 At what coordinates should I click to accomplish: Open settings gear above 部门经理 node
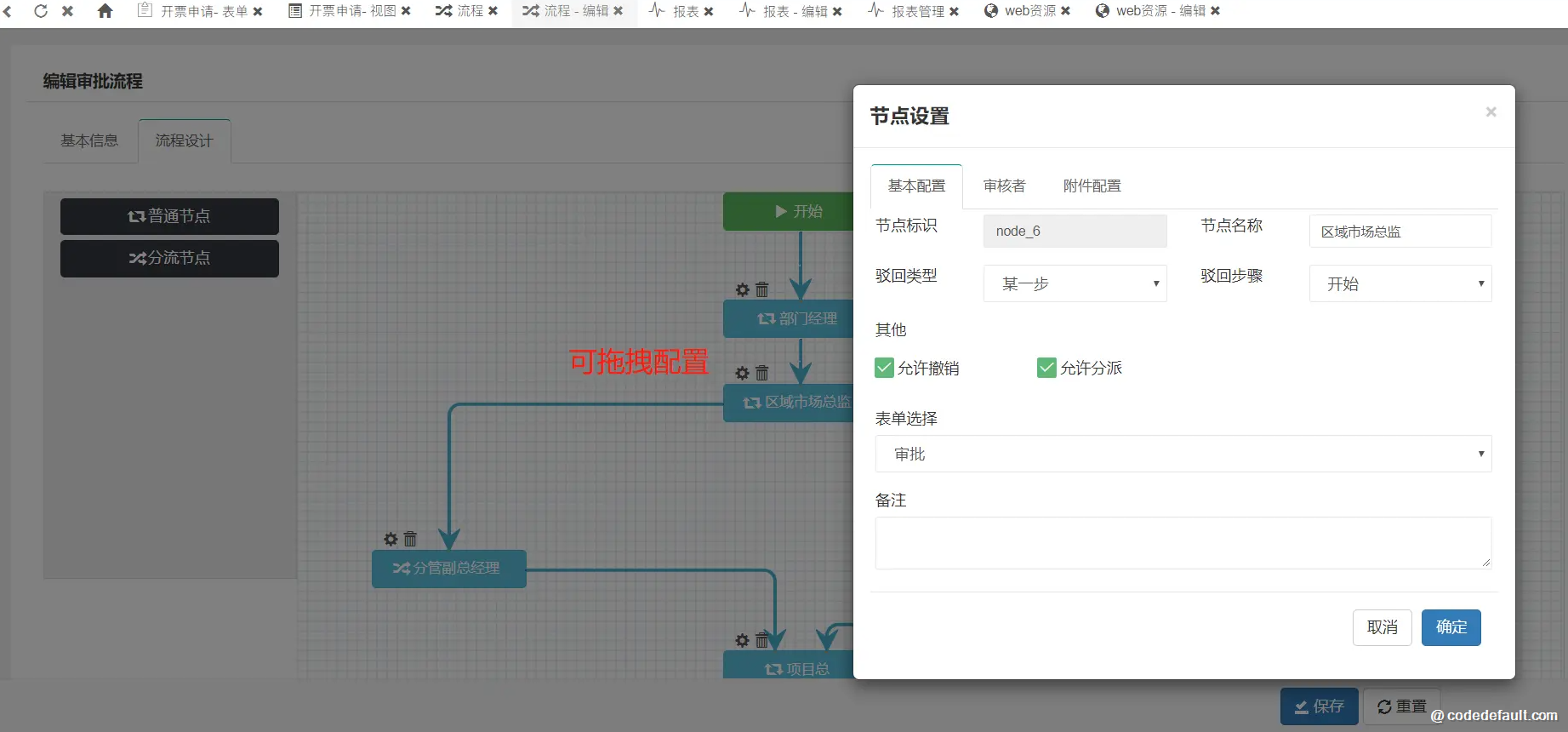click(x=743, y=290)
